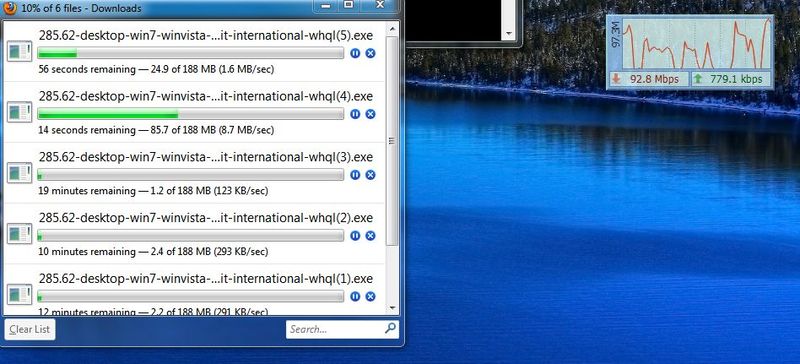Screen dimensions: 800x364
Task: Click the whql(5).exe file name
Action: click(206, 36)
